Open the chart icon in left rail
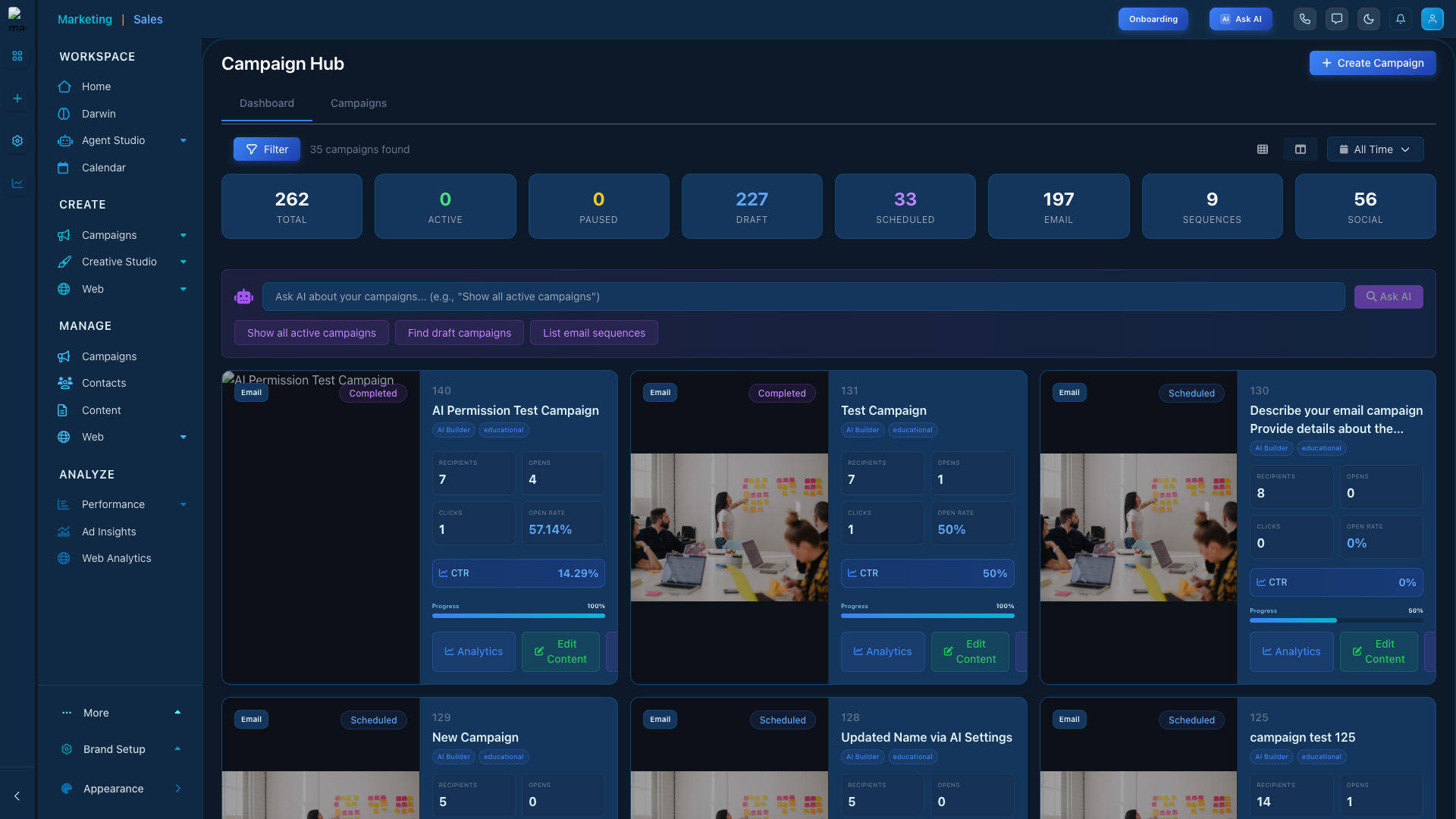The image size is (1456, 819). (x=17, y=184)
